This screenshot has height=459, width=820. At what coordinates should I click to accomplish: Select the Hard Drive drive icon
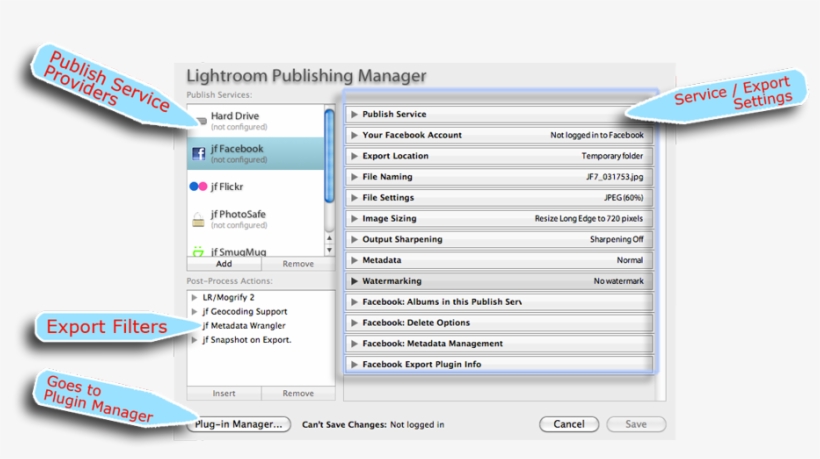coord(201,121)
